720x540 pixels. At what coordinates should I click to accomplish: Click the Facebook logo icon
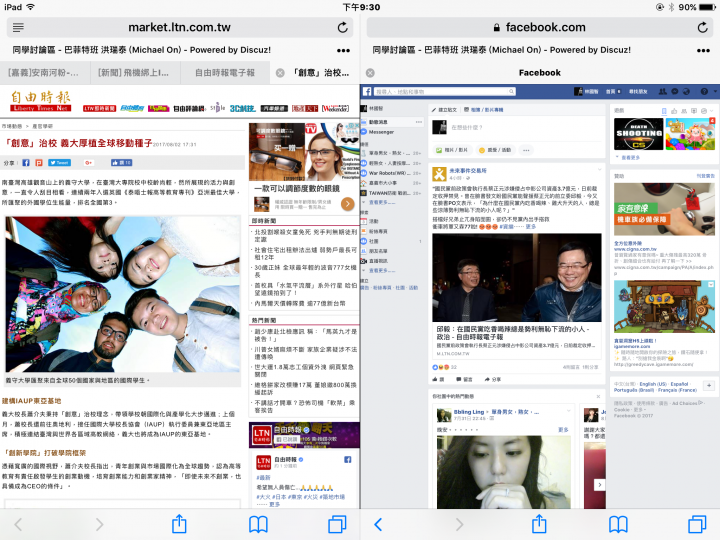pos(367,91)
